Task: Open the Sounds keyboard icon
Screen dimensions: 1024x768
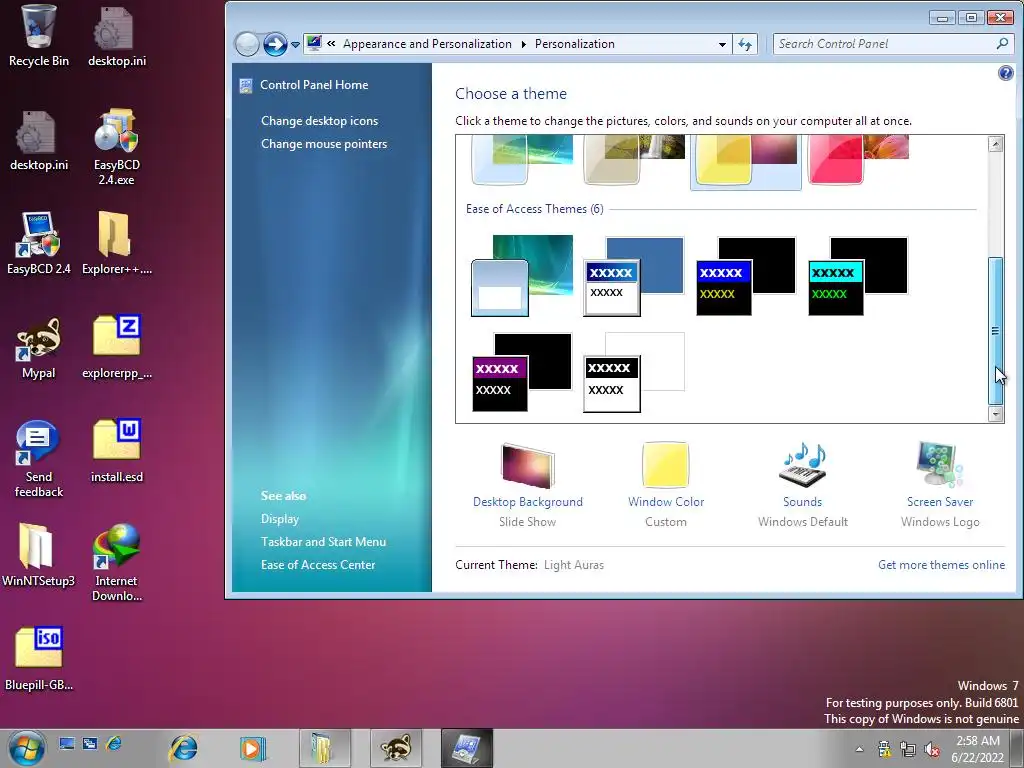Action: 803,465
